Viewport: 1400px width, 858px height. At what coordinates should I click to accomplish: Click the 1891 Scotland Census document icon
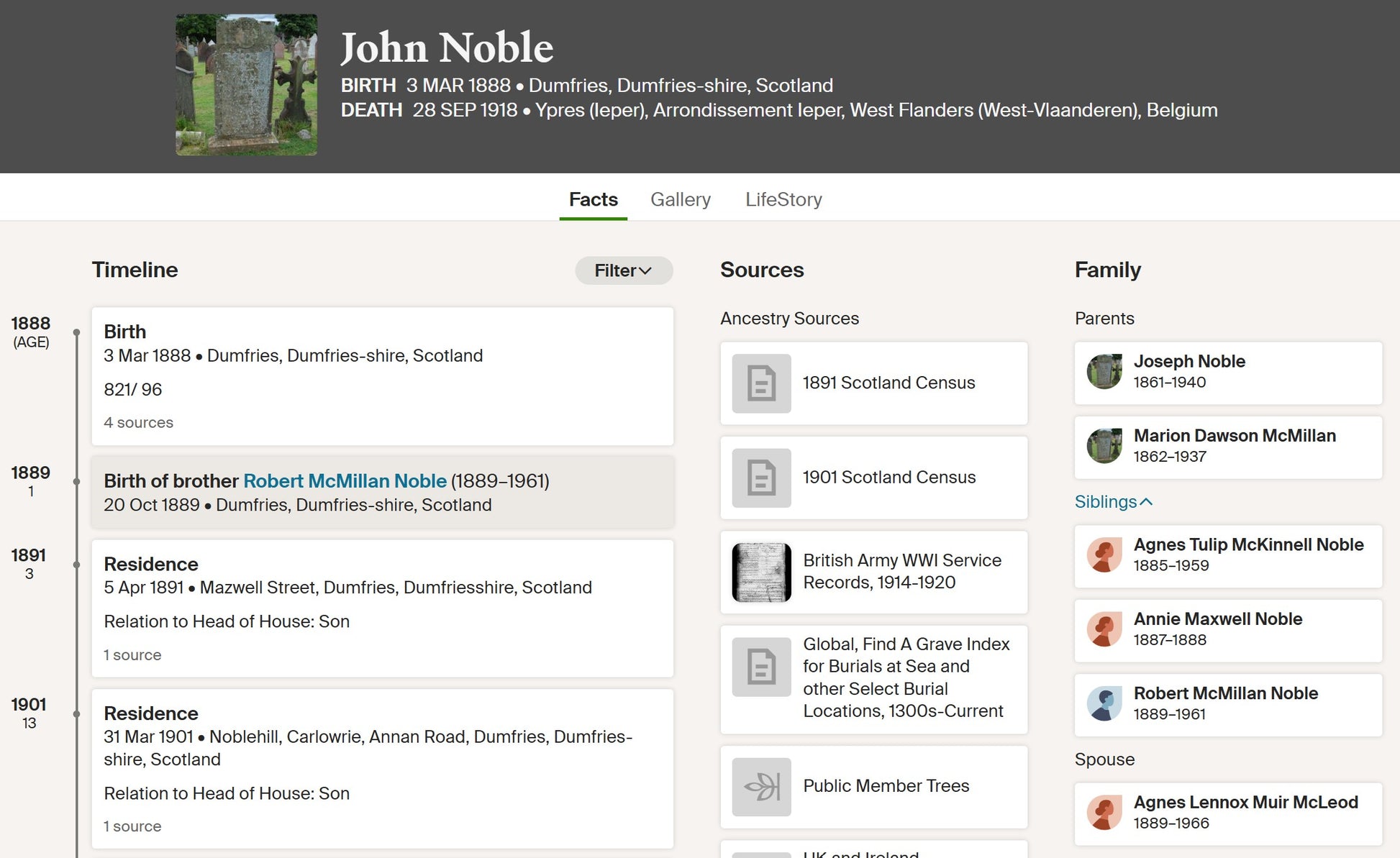(761, 383)
